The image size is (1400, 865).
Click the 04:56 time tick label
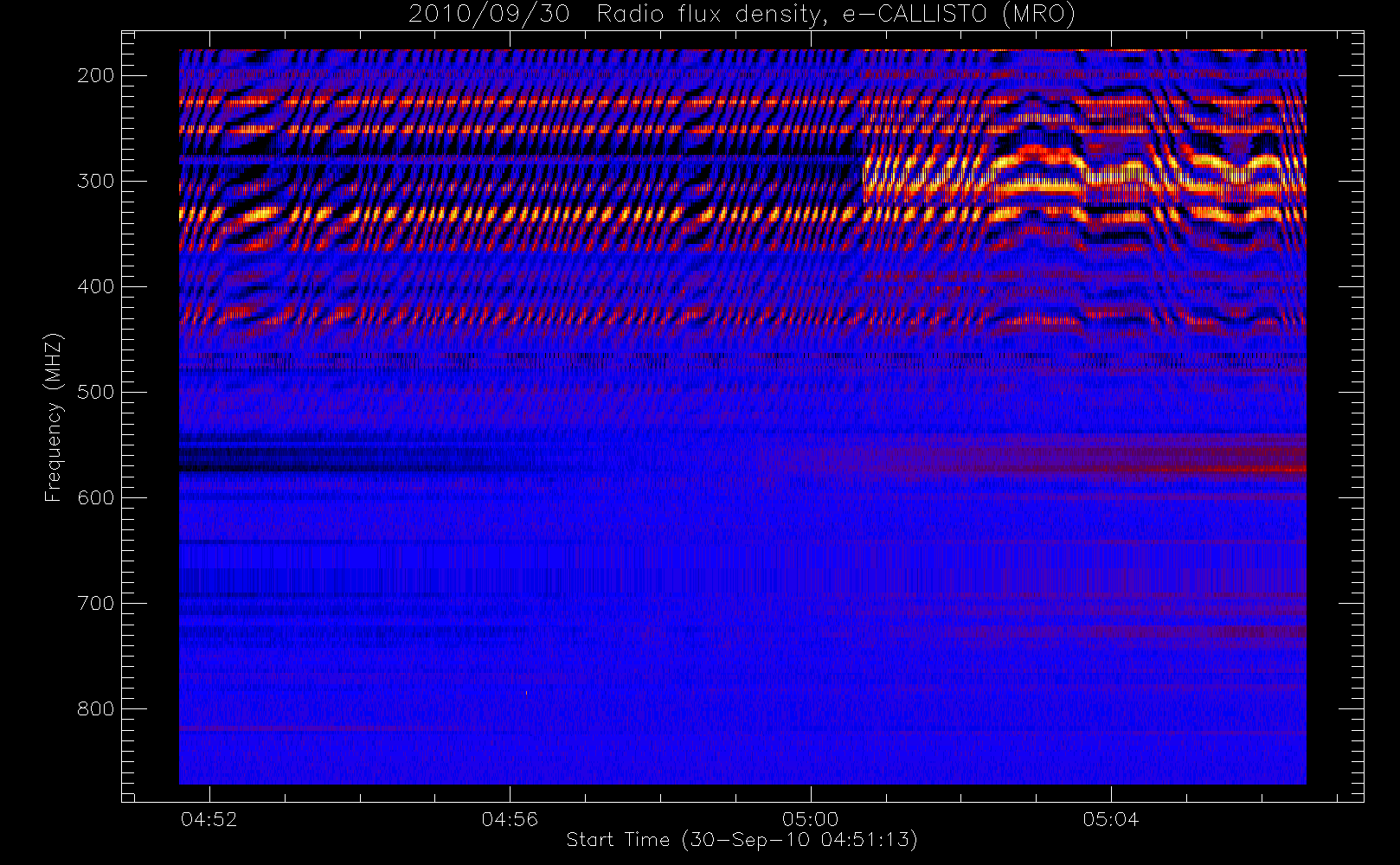510,818
